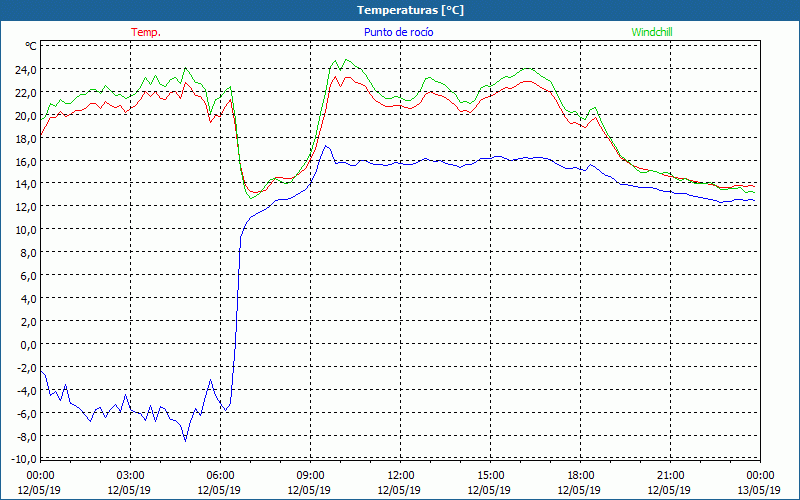800x500 pixels.
Task: Click the 12,0 y-axis value
Action: 26,207
